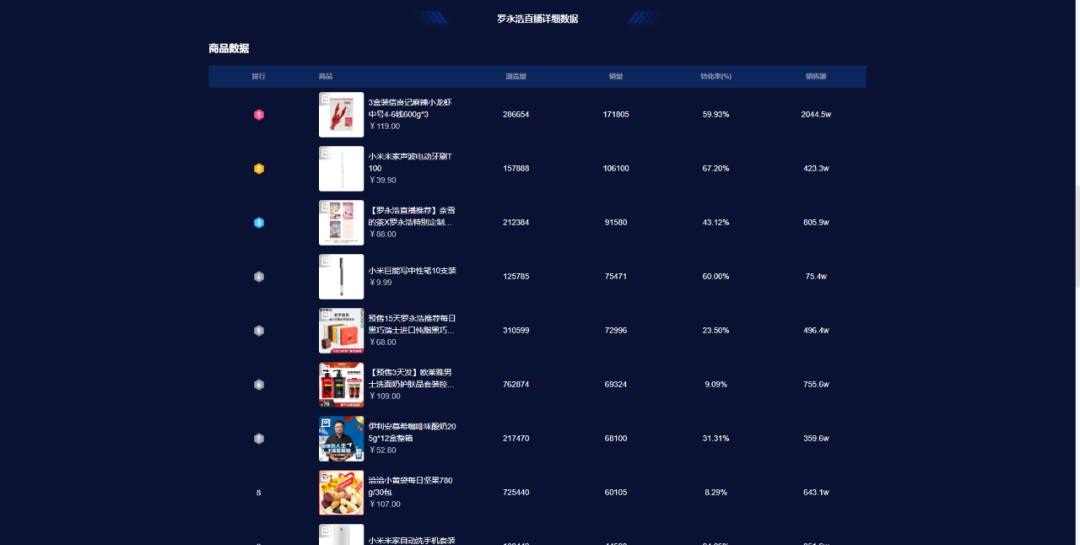Click the gray rank 4 badge
The image size is (1080, 545).
tap(259, 277)
